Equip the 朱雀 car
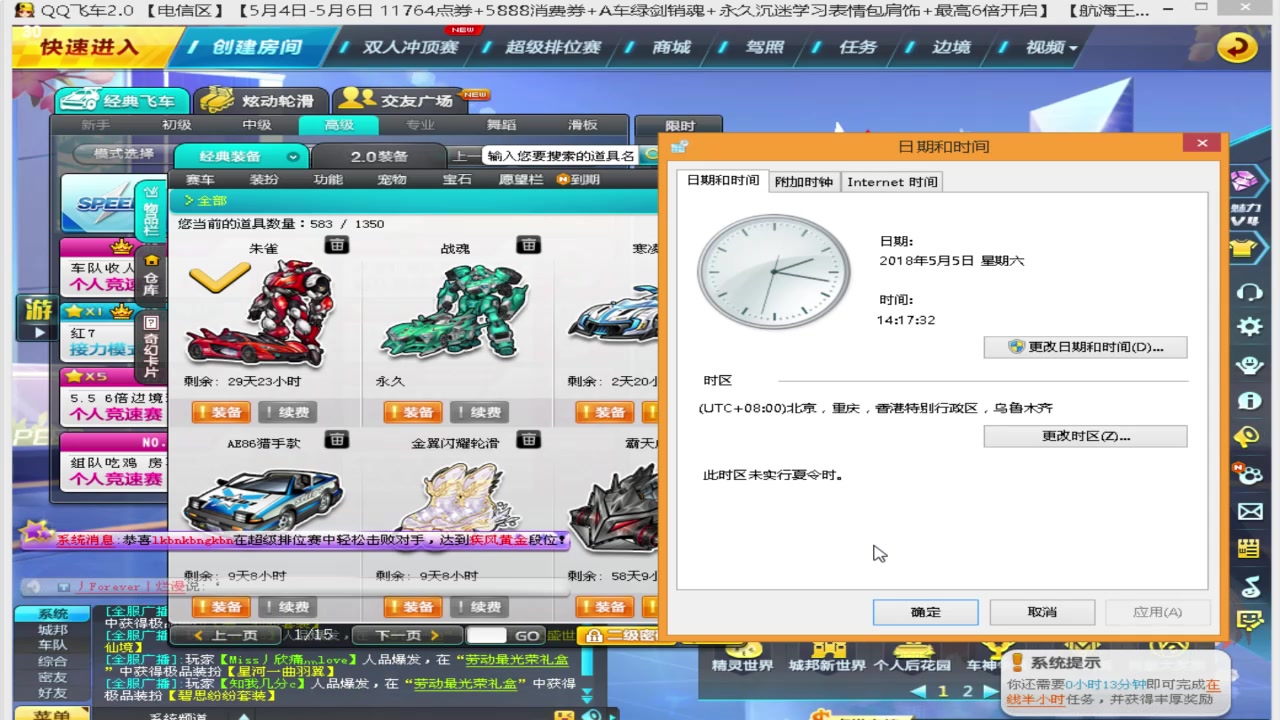The image size is (1280, 720). click(221, 412)
